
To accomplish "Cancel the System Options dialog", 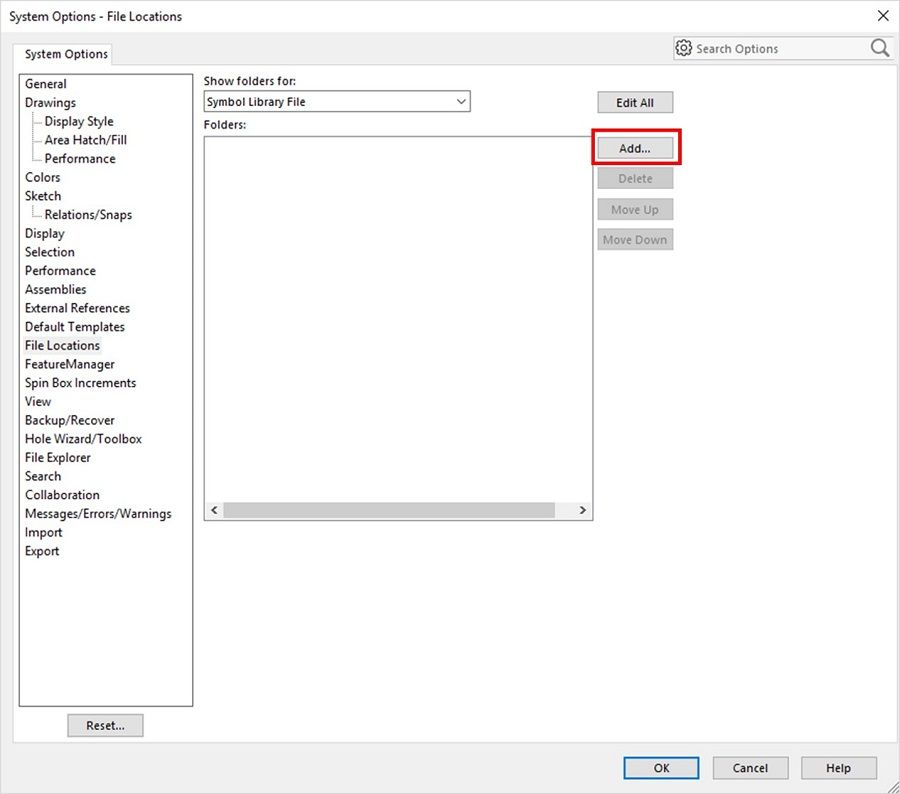I will pyautogui.click(x=750, y=768).
